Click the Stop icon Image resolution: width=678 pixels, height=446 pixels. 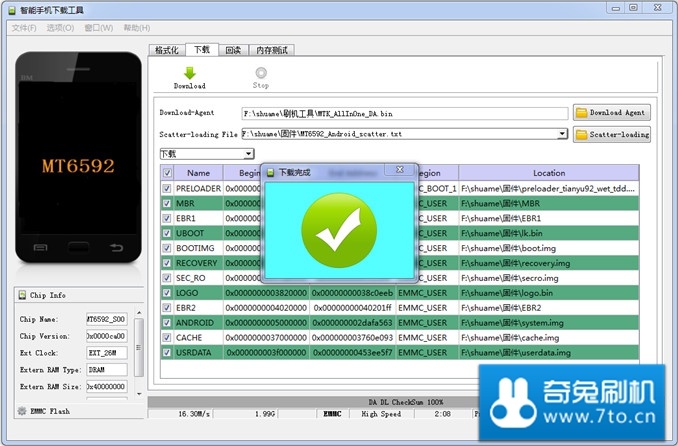point(261,72)
